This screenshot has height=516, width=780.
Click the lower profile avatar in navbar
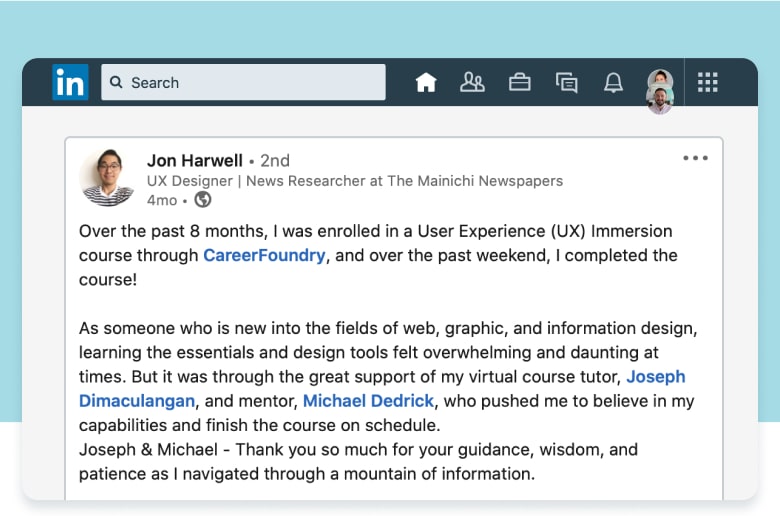click(x=660, y=100)
